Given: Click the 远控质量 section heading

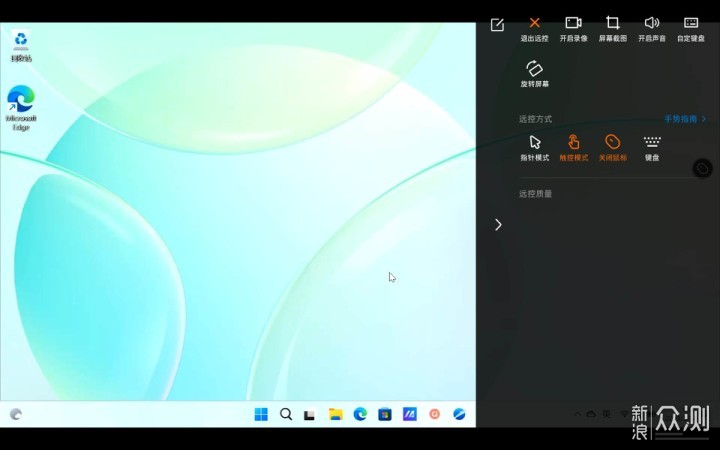Looking at the screenshot, I should click(x=535, y=194).
